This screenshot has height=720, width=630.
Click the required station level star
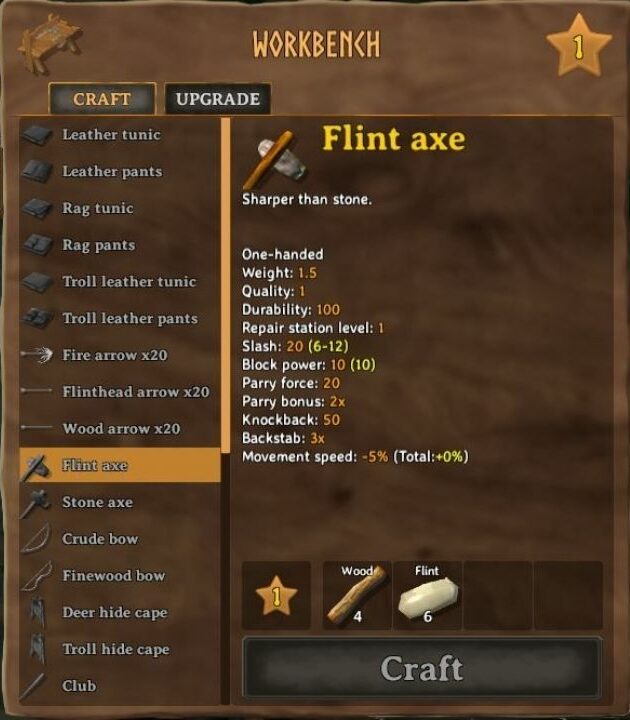pos(276,595)
